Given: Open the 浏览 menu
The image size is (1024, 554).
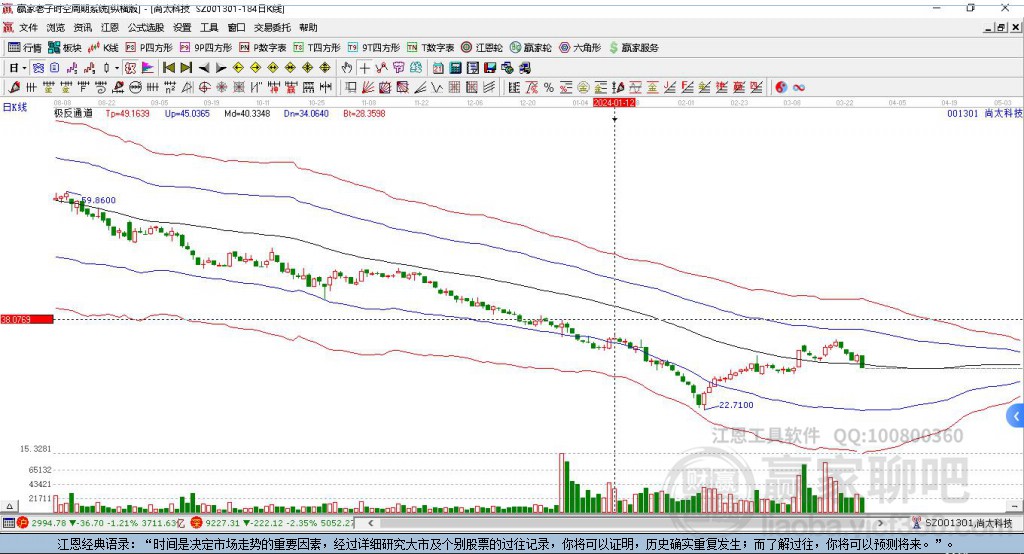Looking at the screenshot, I should tap(56, 27).
